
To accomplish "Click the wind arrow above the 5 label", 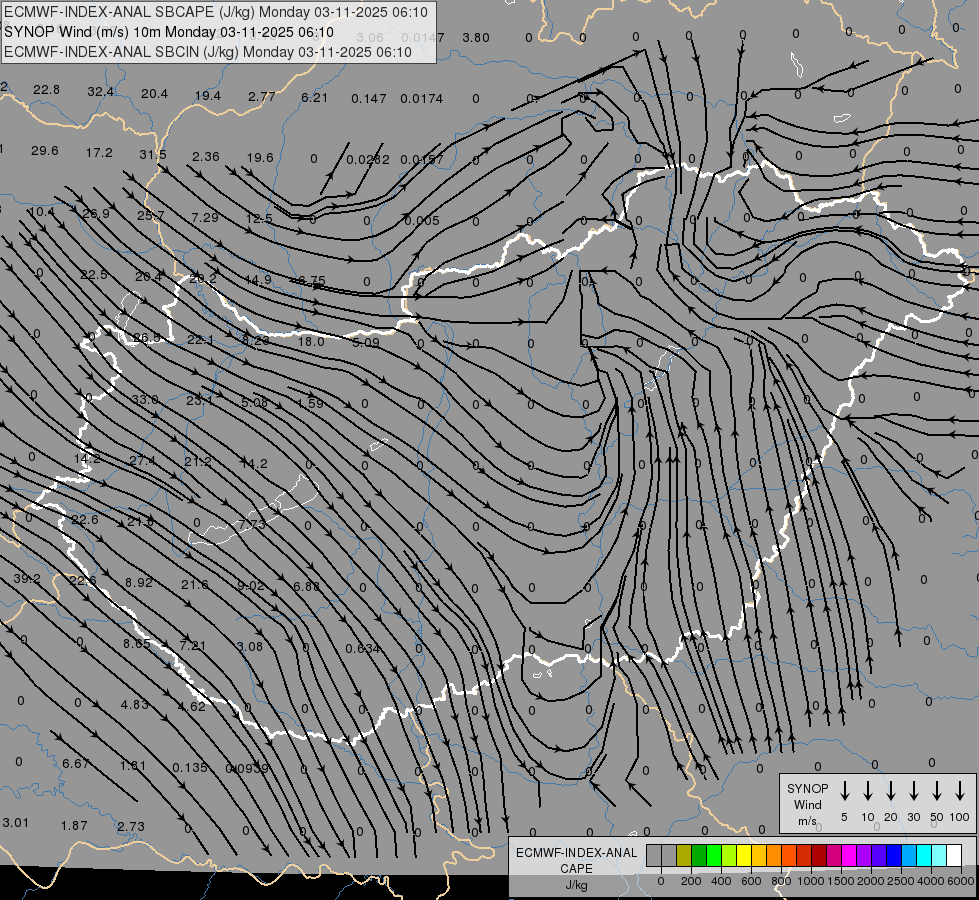I will click(844, 790).
